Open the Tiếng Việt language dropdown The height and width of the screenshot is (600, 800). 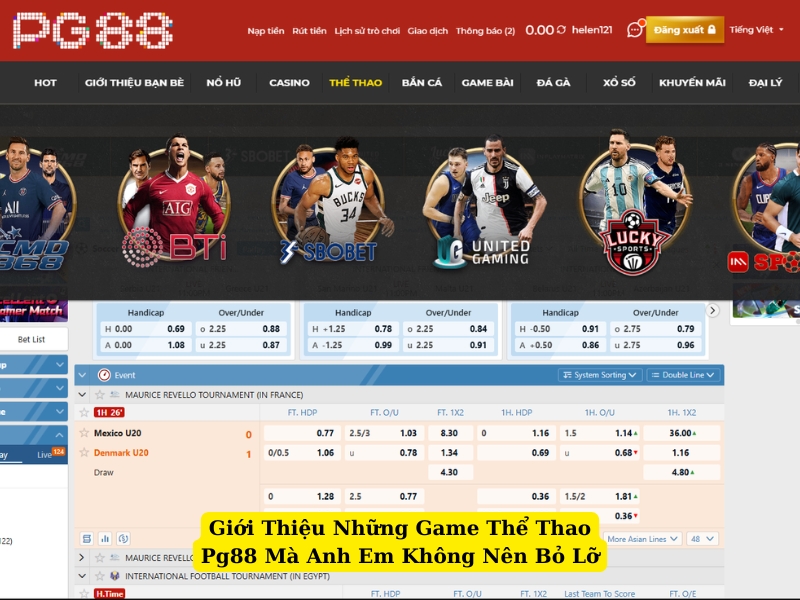756,30
